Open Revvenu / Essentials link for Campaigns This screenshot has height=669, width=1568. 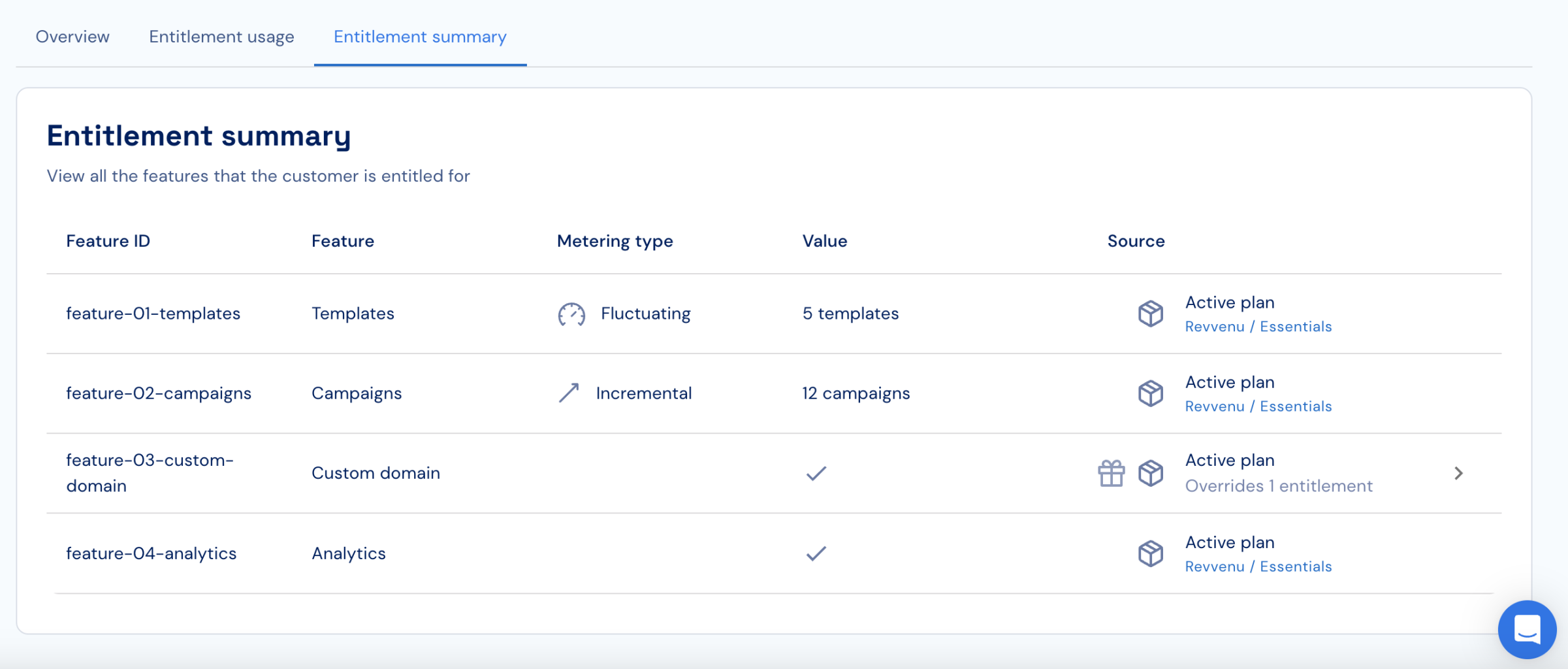(1258, 406)
